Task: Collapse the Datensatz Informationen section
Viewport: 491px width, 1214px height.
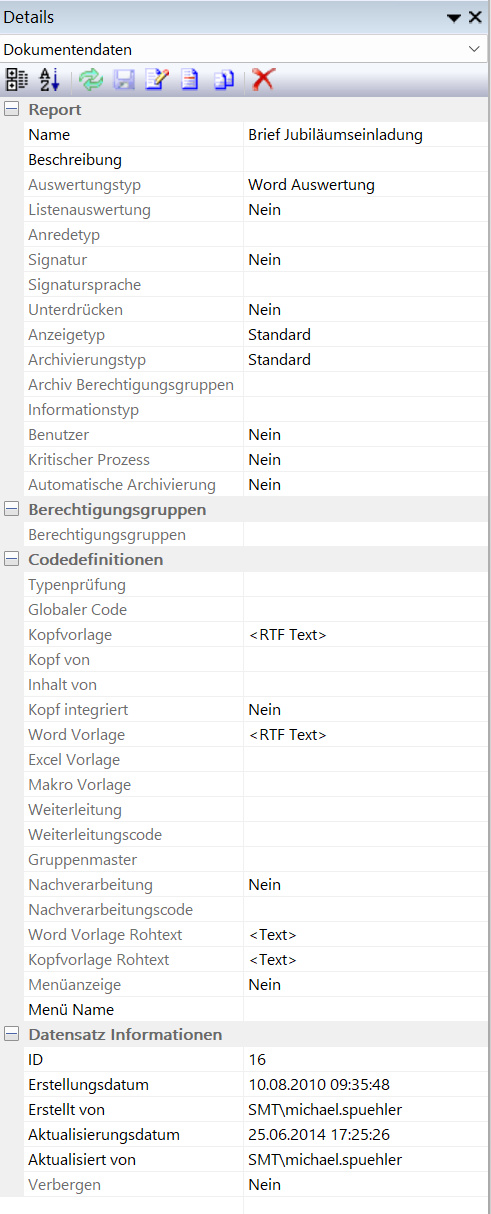Action: (x=12, y=1034)
